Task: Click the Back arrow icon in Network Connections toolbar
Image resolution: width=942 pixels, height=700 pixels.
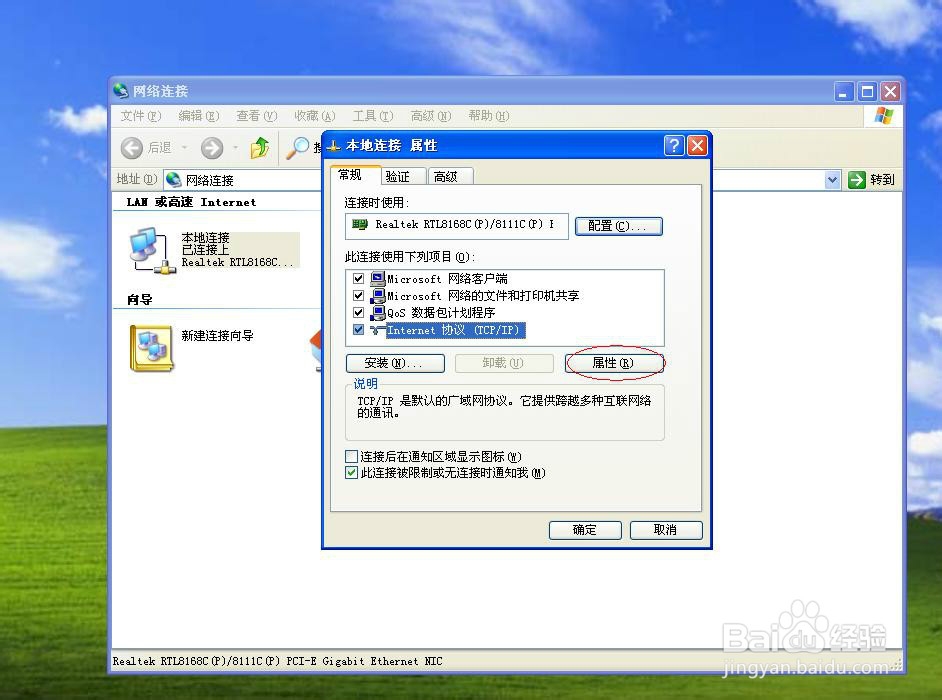Action: (x=132, y=148)
